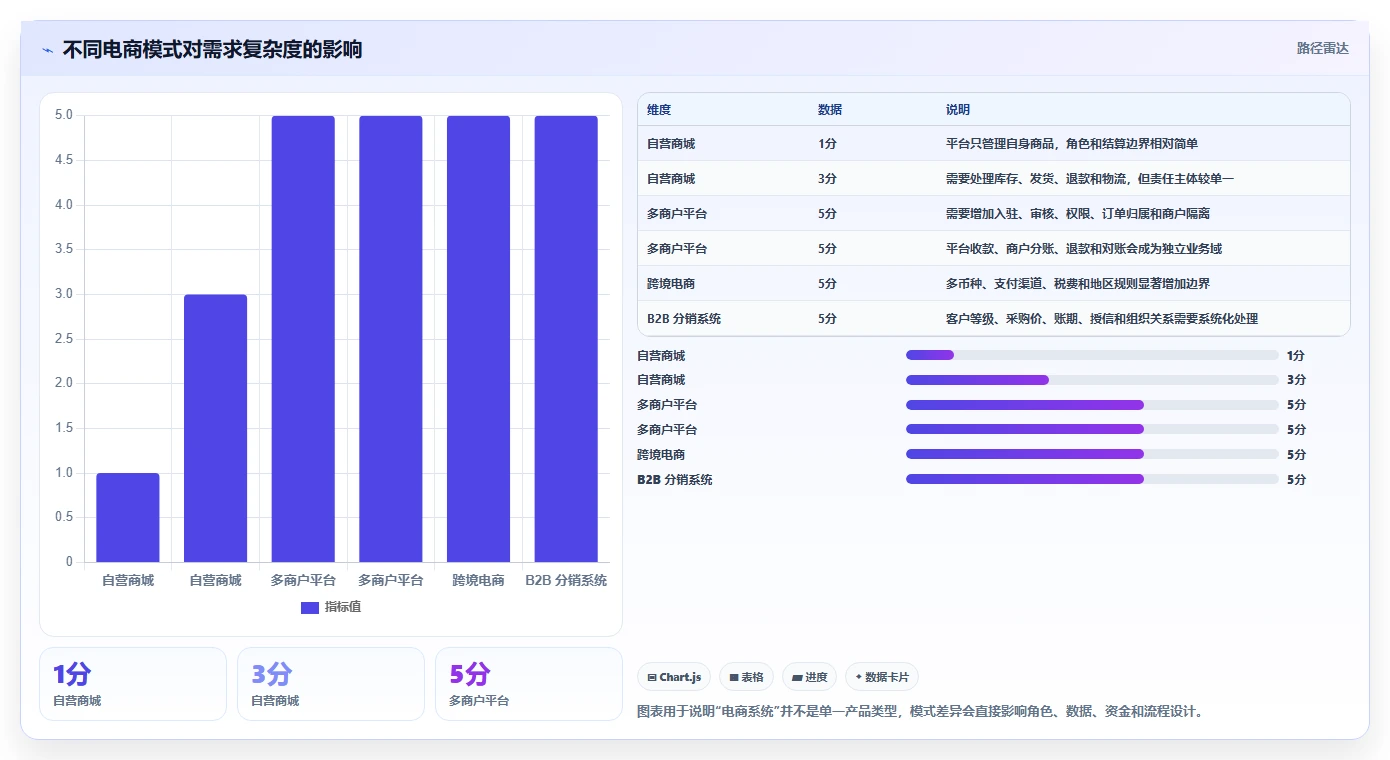The height and width of the screenshot is (760, 1390).
Task: Open the 3分 自营商城 data card
Action: pos(331,684)
